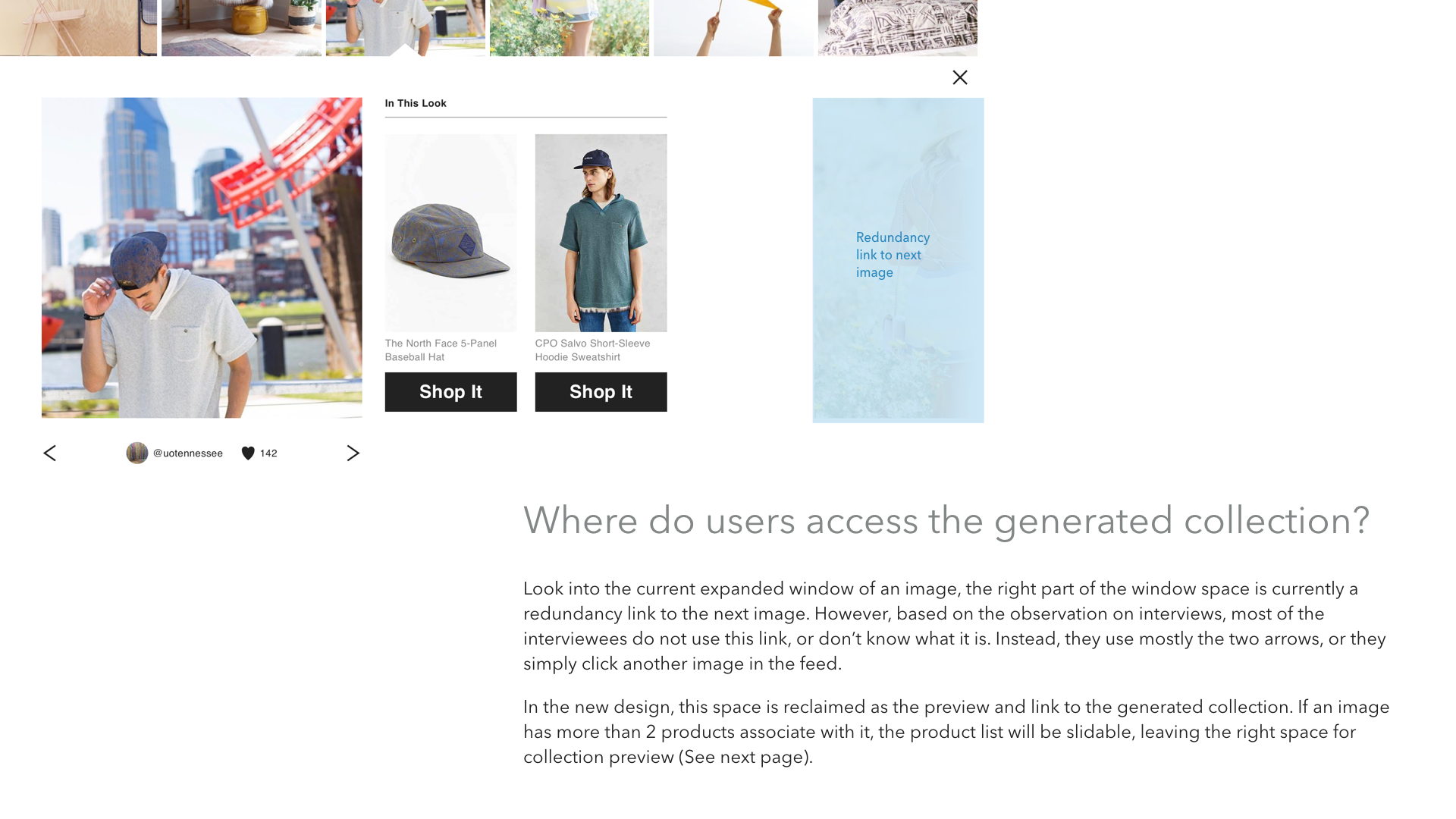Viewport: 1456px width, 819px height.
Task: Click Shop It under the baseball hat
Action: (450, 392)
